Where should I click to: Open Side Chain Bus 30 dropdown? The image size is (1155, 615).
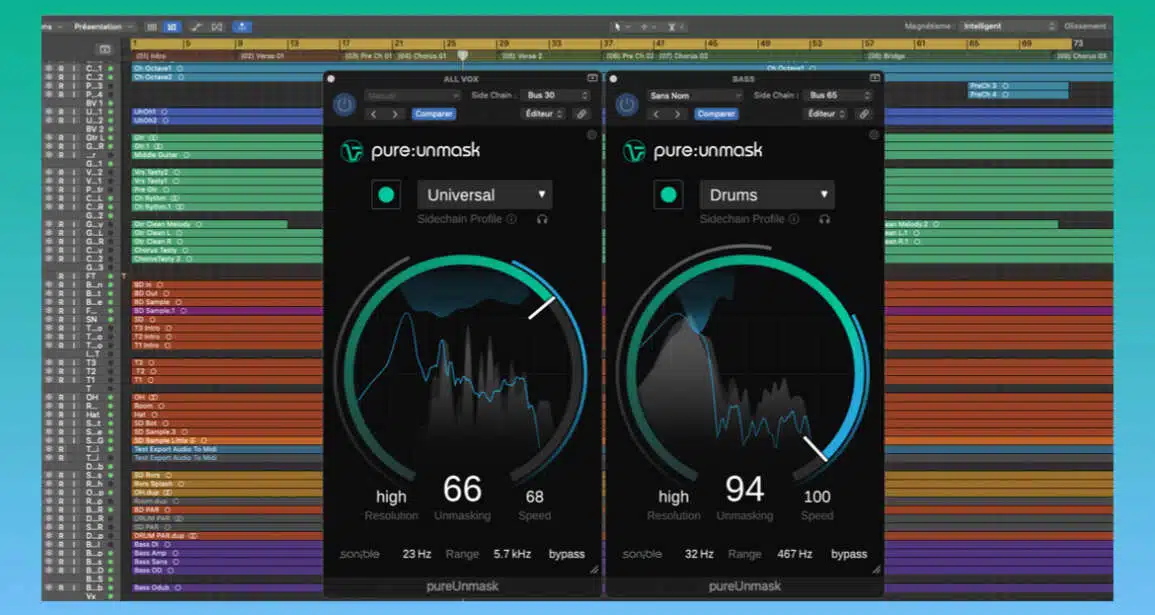[x=556, y=96]
